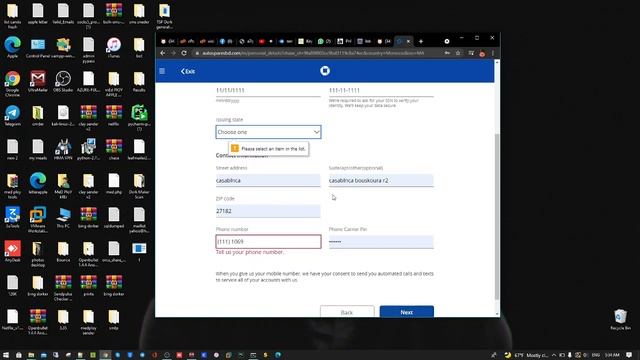The image size is (640, 360).
Task: Open the VMware Workstation desktop shortcut
Action: [38, 220]
